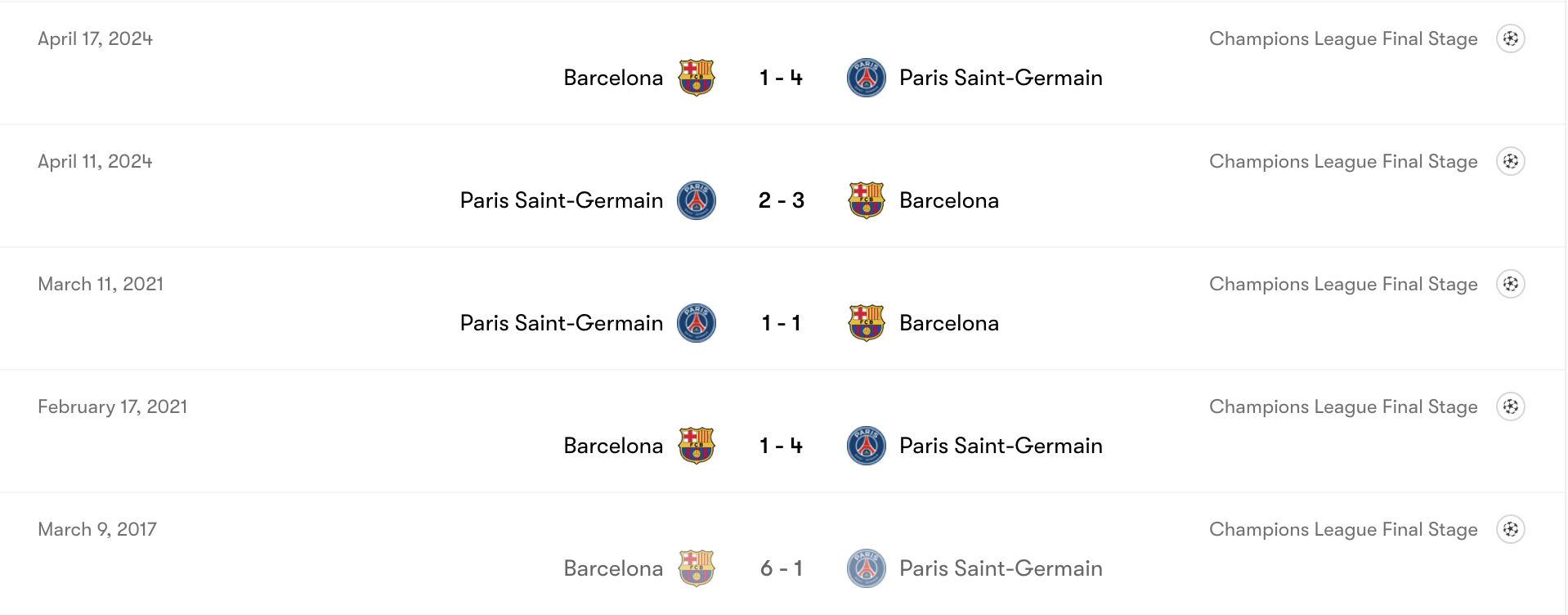This screenshot has width=1568, height=615.
Task: Click Champions League Final Stage label for February 17, 2021
Action: click(1343, 406)
